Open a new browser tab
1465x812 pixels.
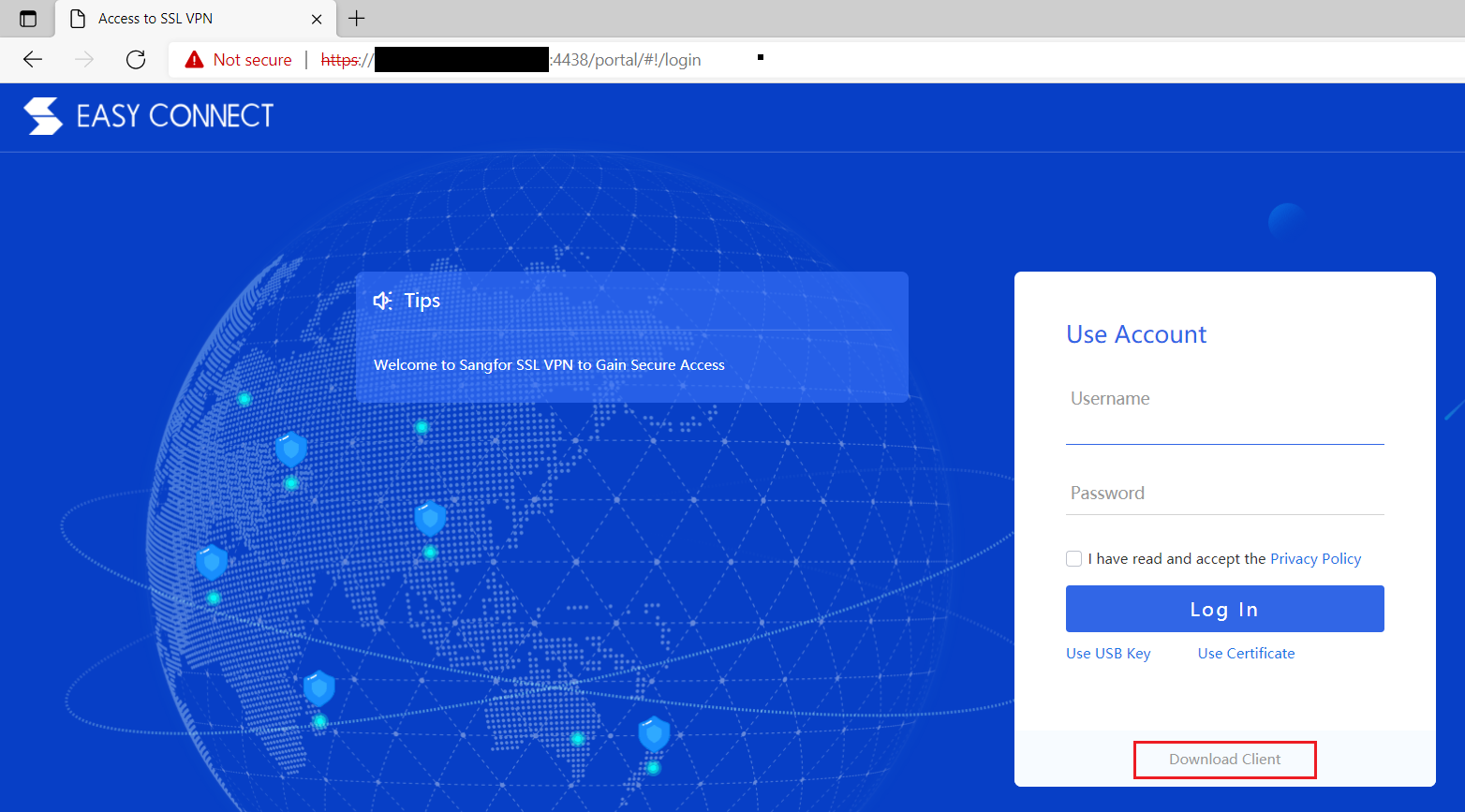pos(356,19)
